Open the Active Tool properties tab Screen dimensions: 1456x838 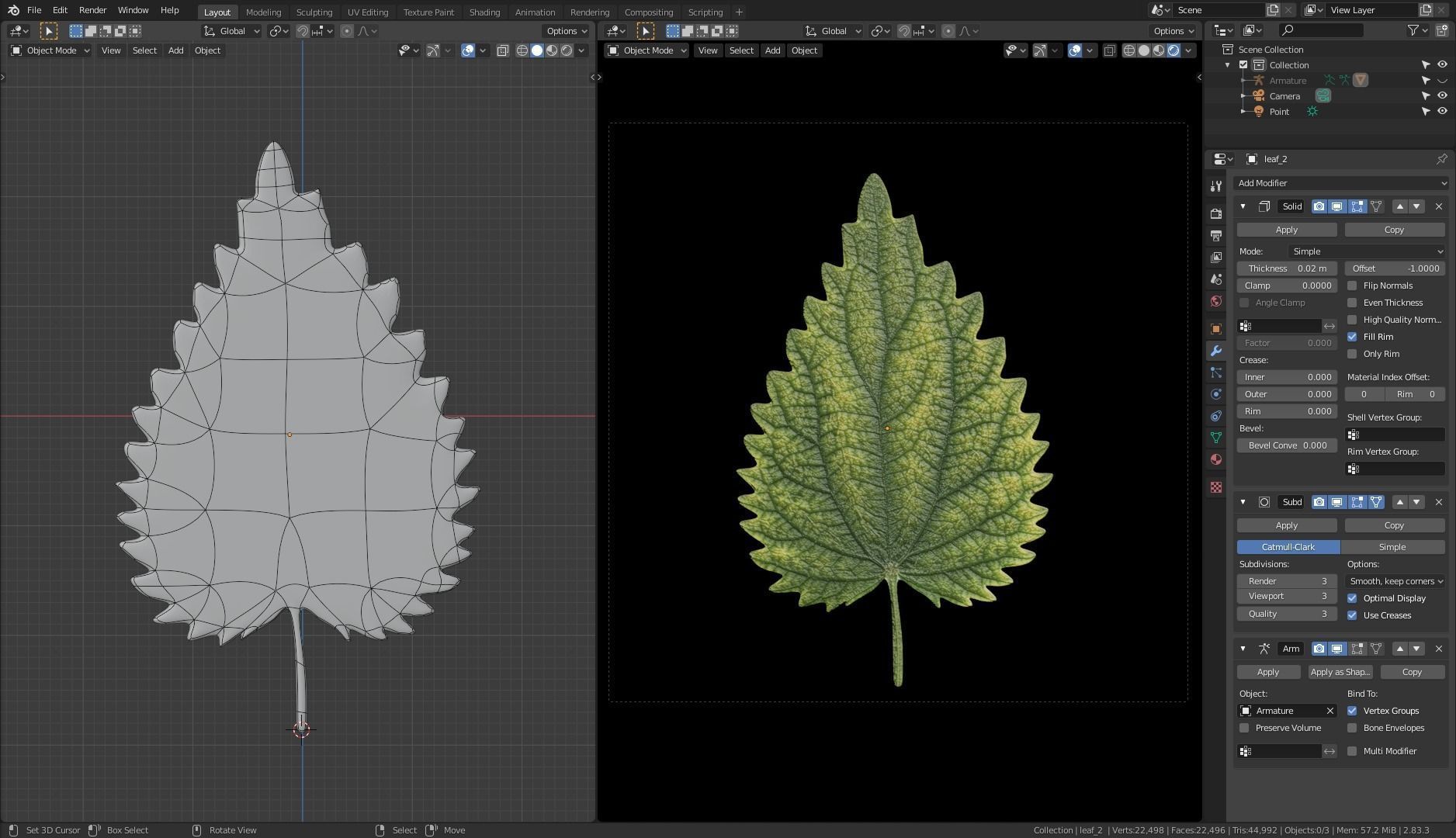(1216, 187)
